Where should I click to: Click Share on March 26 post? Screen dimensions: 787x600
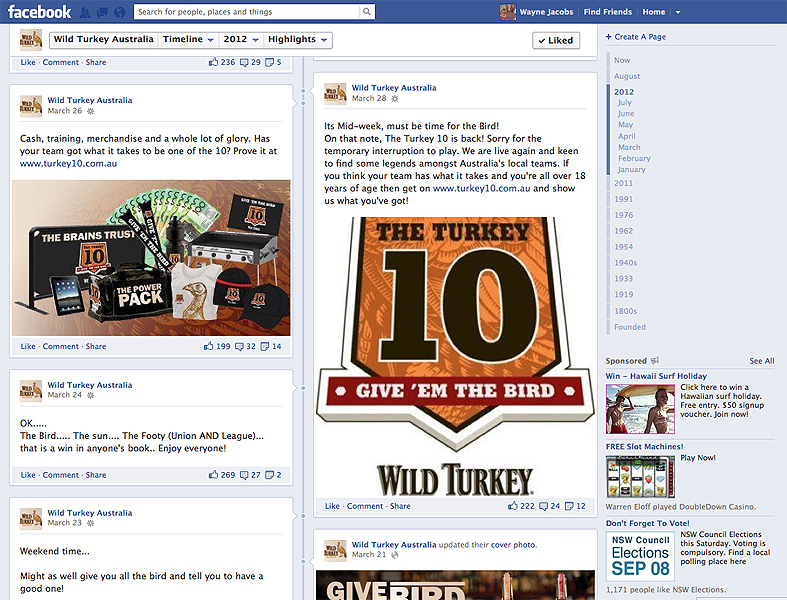[96, 346]
